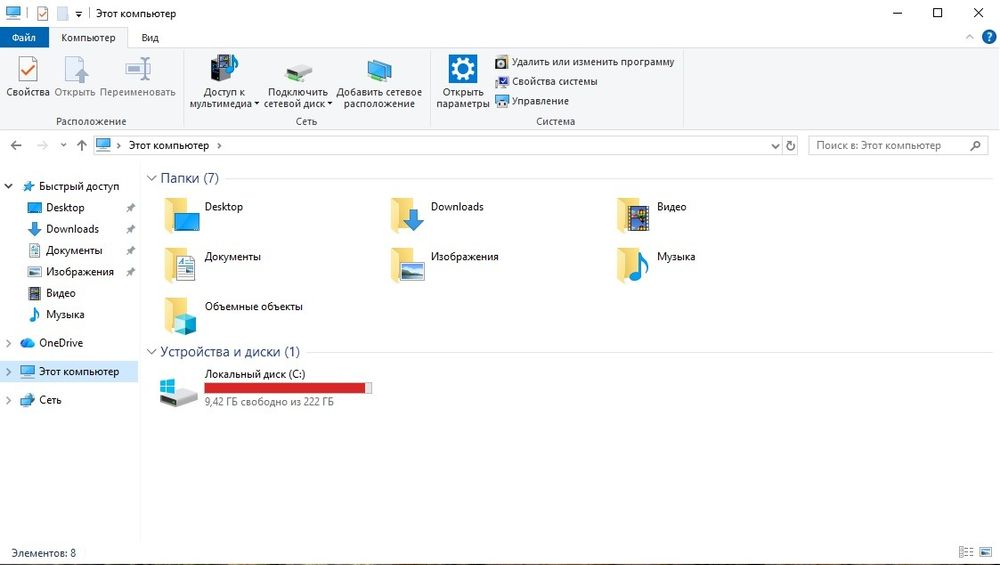Click the pin icon next to Desktop
Screen dimensions: 1000x565
(131, 207)
